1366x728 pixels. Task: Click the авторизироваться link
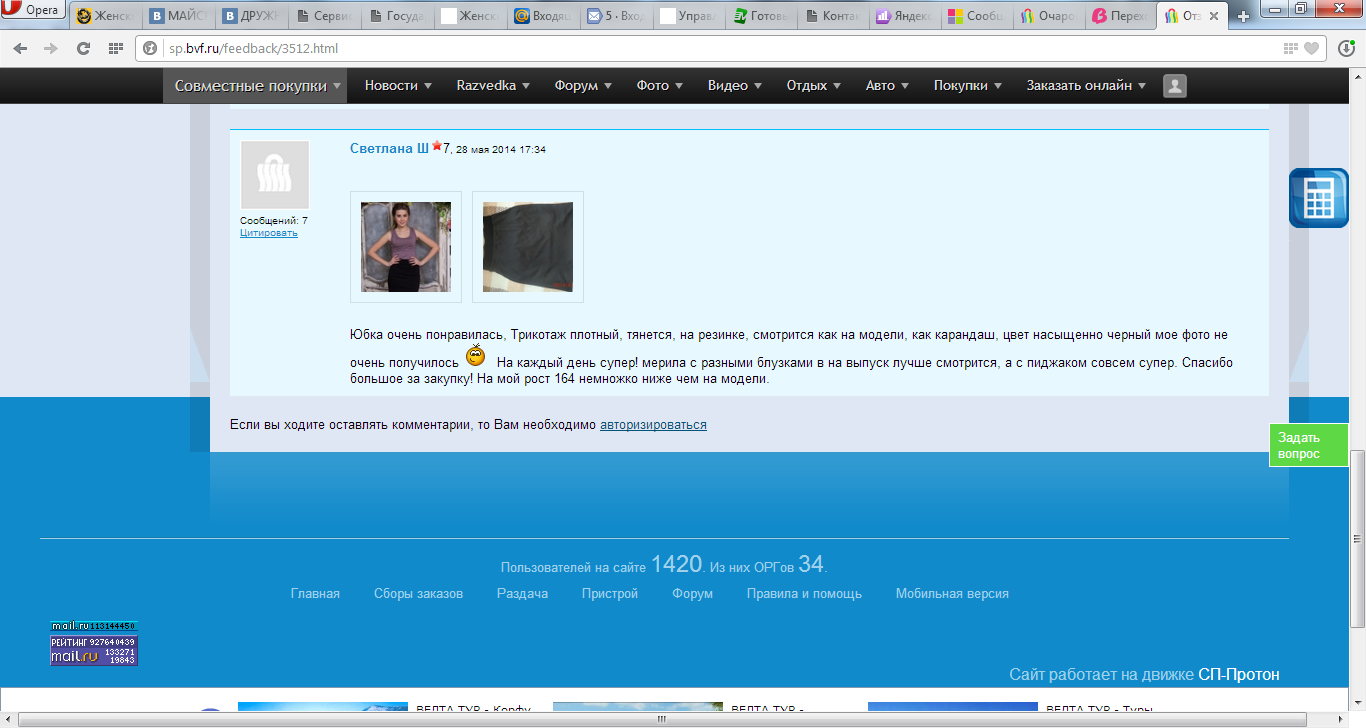tap(653, 425)
